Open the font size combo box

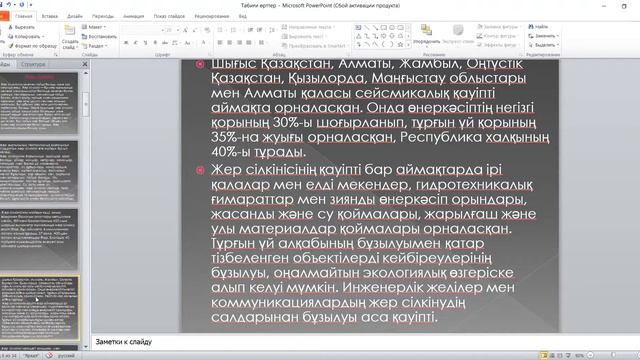(172, 30)
